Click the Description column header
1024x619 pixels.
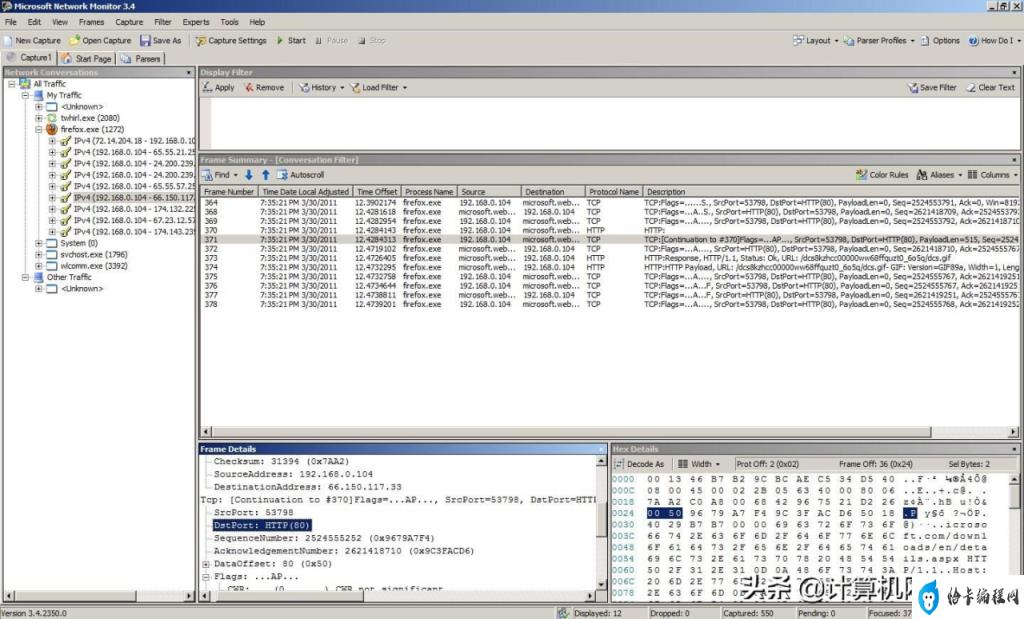coord(831,192)
